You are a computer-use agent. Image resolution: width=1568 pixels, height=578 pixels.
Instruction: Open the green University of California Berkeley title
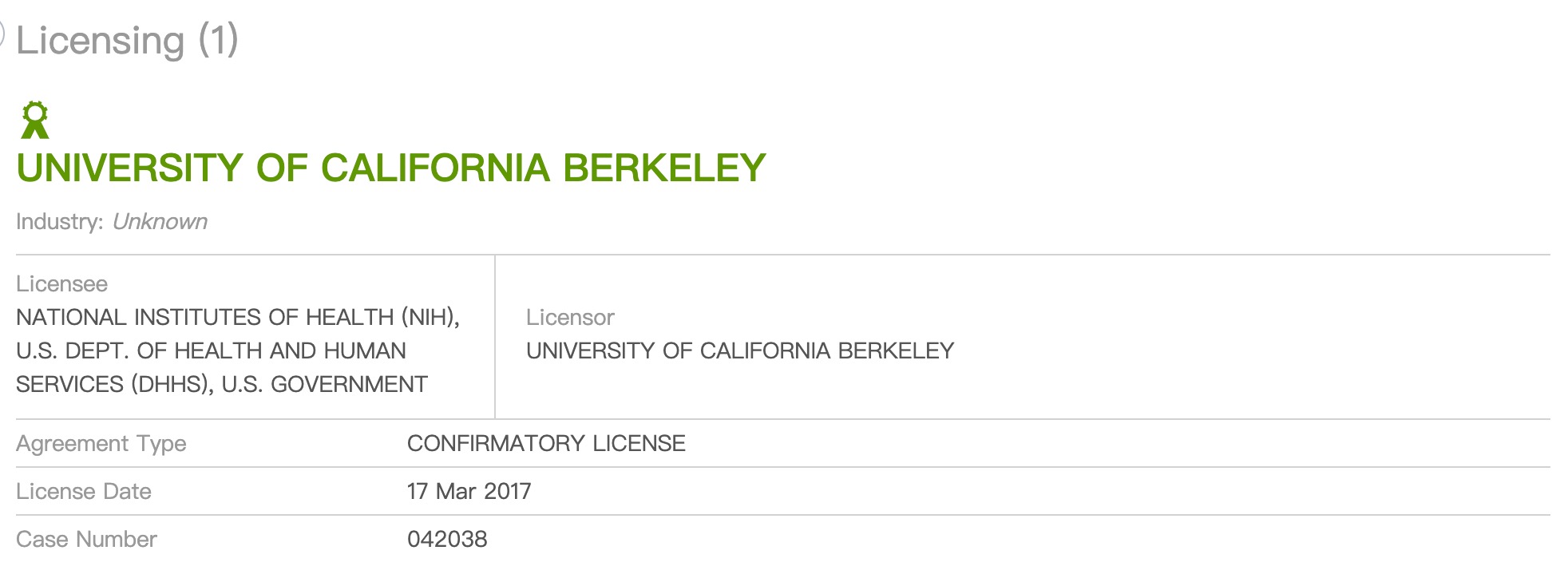[x=390, y=168]
